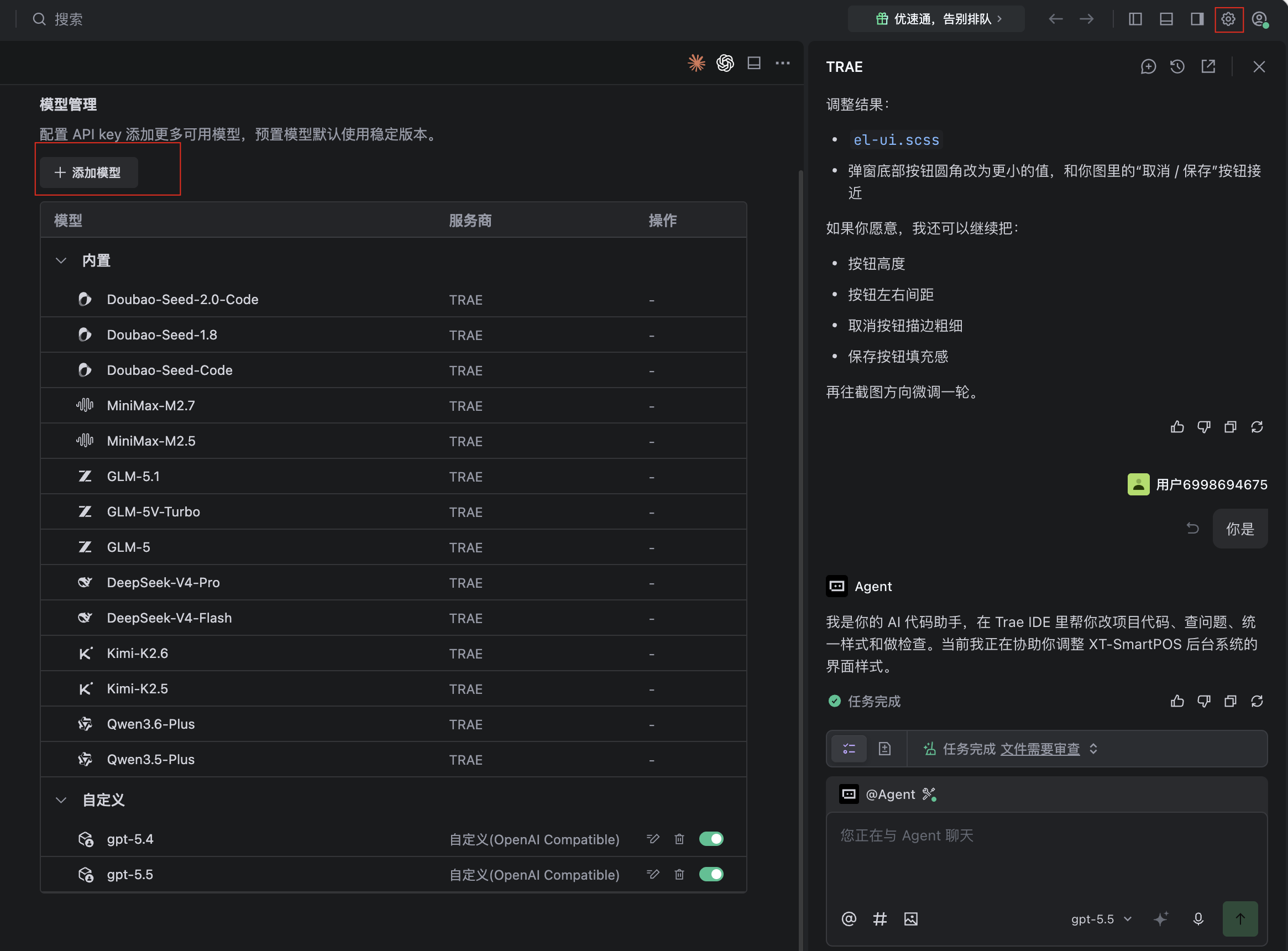Screen dimensions: 1288x951
Task: Like the 任务完成 Agent response
Action: [x=1177, y=701]
